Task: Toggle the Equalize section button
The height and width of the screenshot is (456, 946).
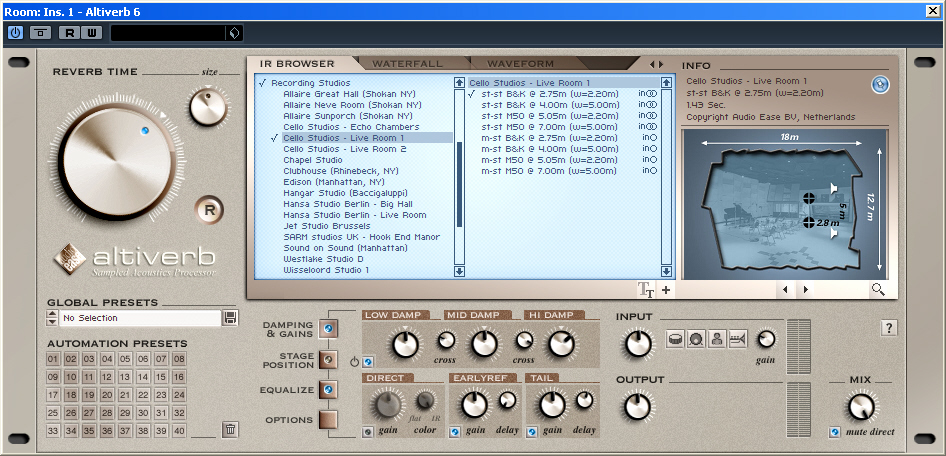Action: coord(328,390)
